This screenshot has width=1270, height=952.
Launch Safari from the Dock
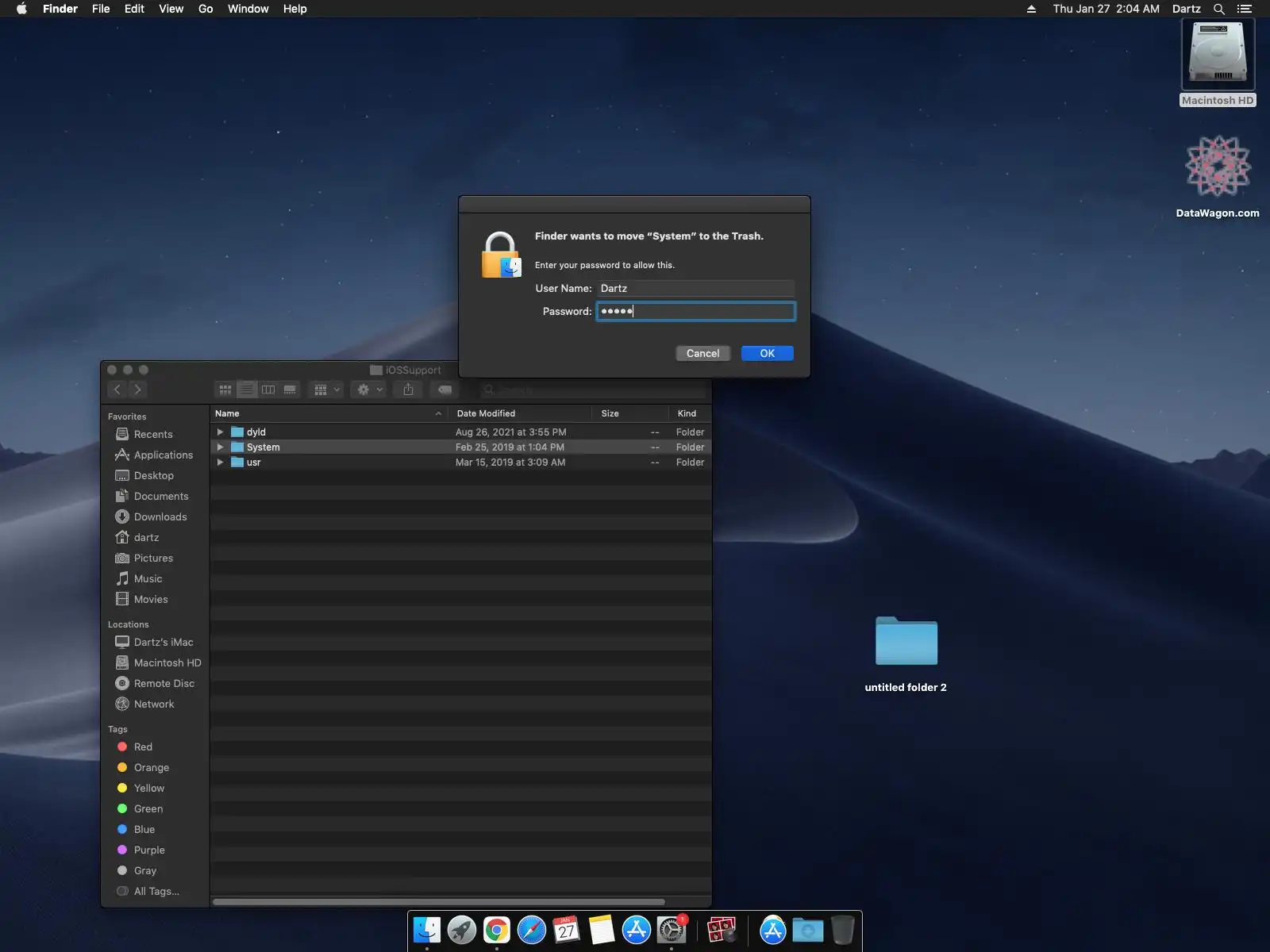pyautogui.click(x=532, y=930)
